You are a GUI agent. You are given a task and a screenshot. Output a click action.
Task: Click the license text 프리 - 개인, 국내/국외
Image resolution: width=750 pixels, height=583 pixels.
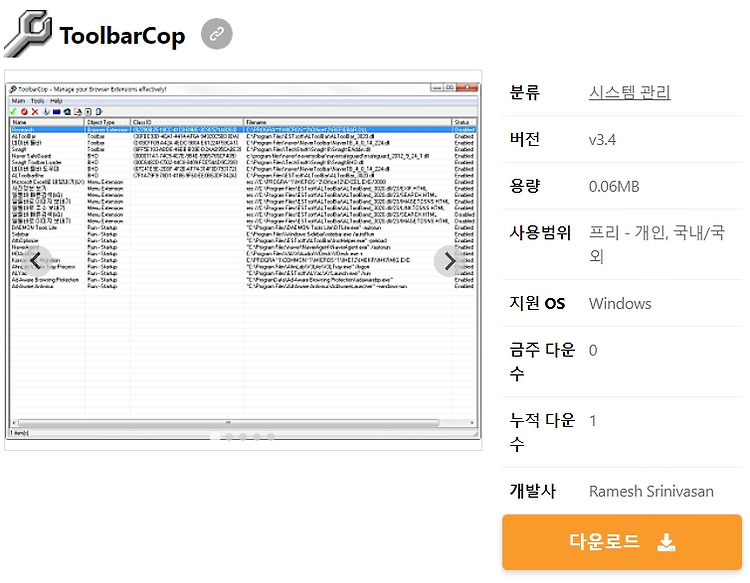pos(657,244)
